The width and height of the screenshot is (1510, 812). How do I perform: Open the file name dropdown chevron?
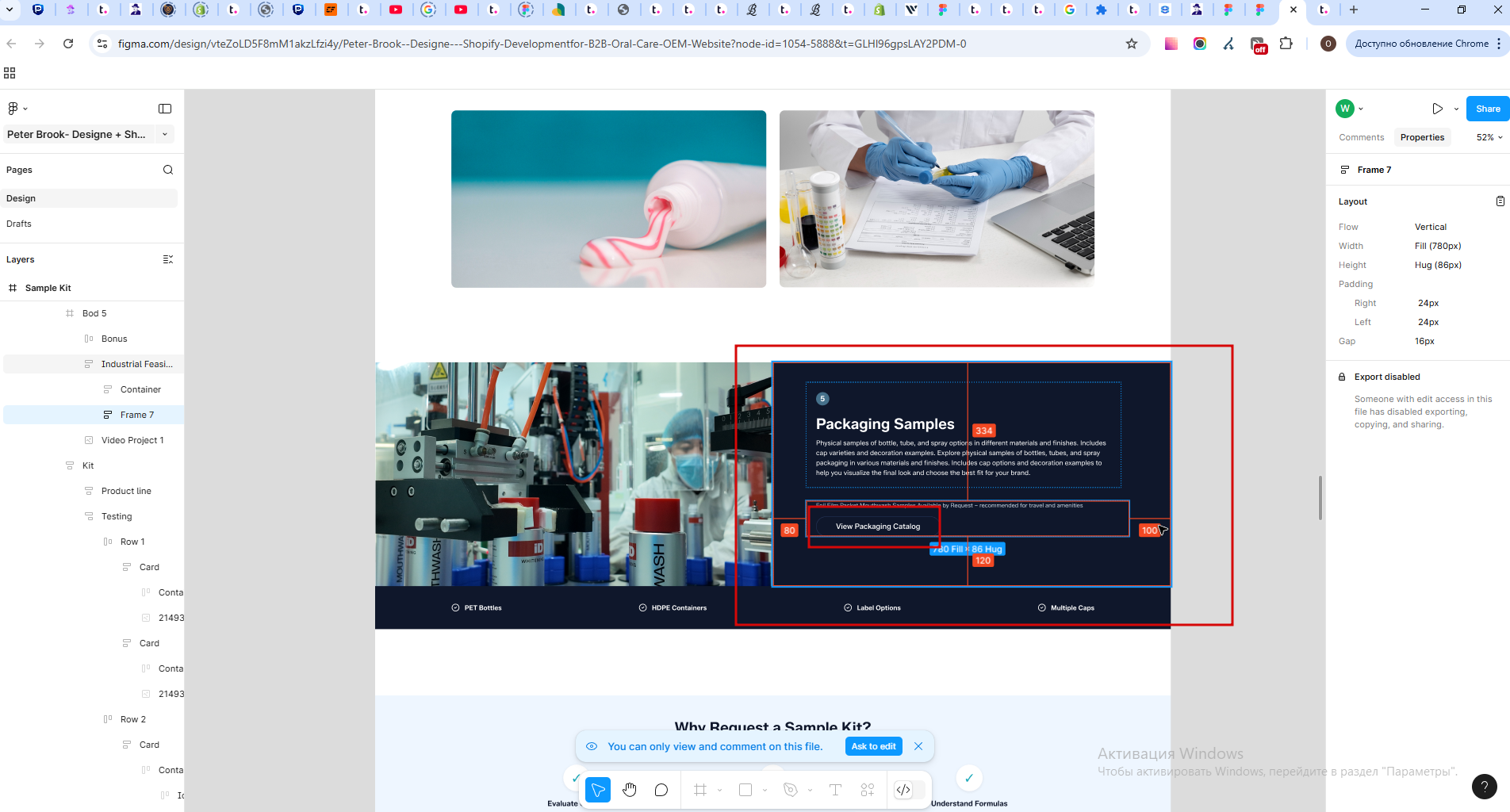pos(165,134)
